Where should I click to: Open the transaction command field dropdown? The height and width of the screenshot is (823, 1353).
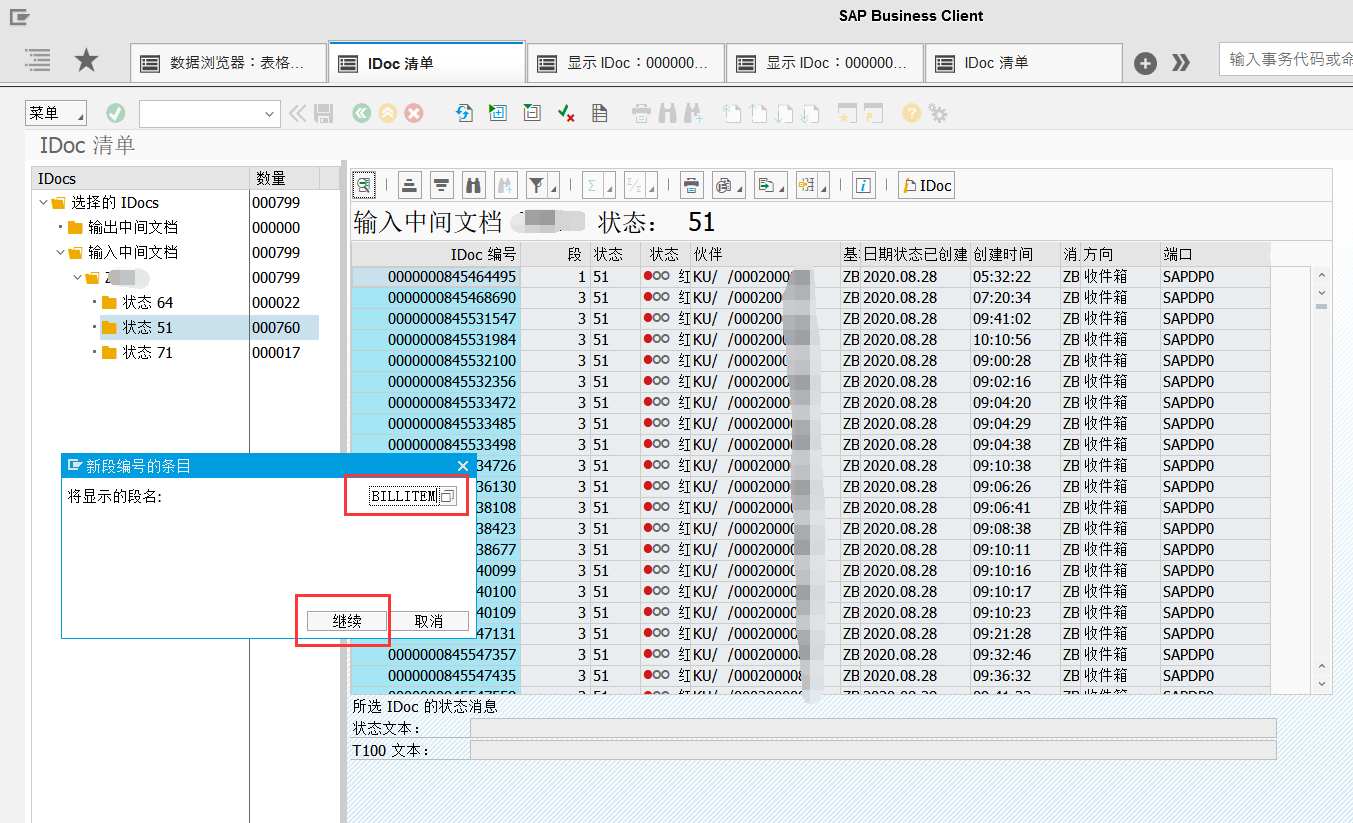tap(269, 115)
